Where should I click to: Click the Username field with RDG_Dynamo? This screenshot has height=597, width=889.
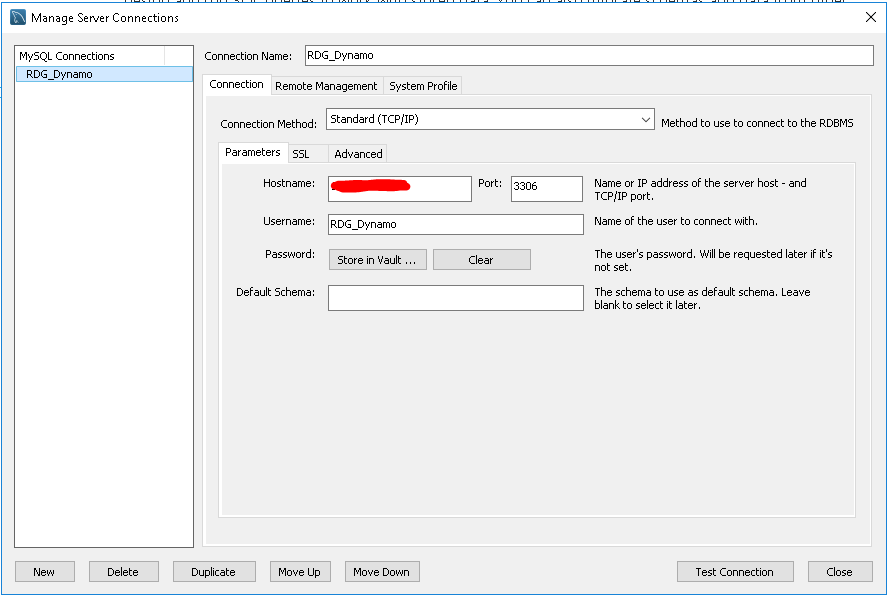click(456, 224)
